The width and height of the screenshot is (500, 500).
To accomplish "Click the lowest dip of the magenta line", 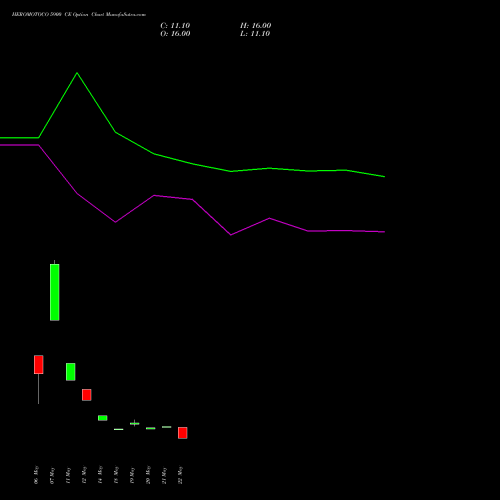I will [x=231, y=235].
